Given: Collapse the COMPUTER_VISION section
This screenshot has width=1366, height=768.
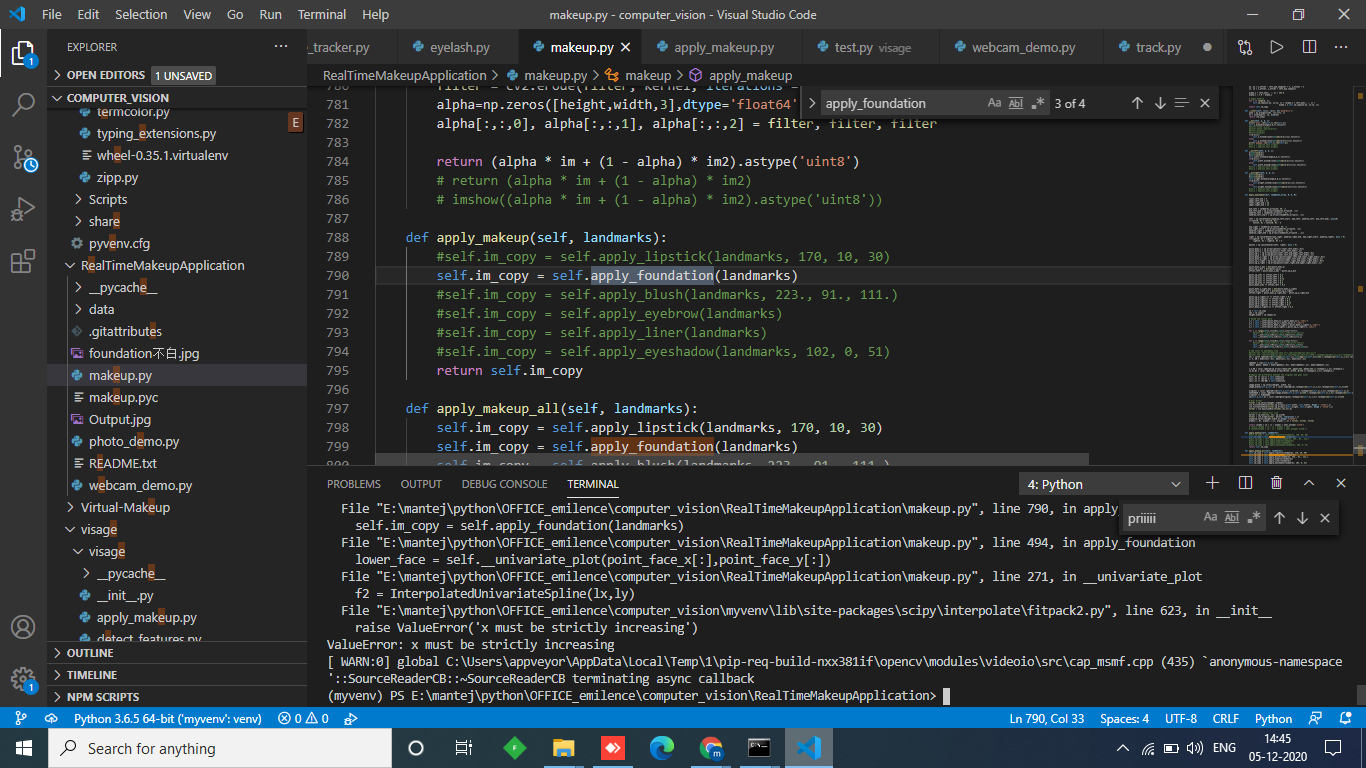Looking at the screenshot, I should pyautogui.click(x=177, y=97).
